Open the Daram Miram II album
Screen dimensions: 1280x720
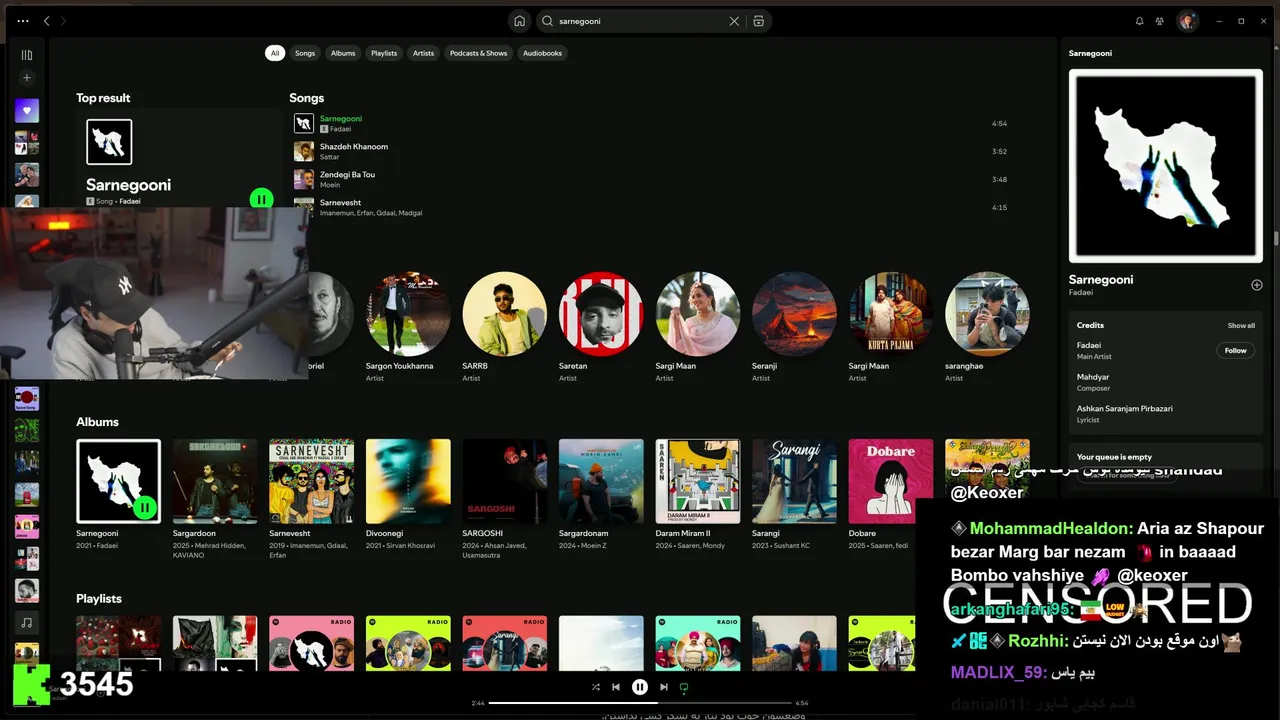tap(698, 481)
